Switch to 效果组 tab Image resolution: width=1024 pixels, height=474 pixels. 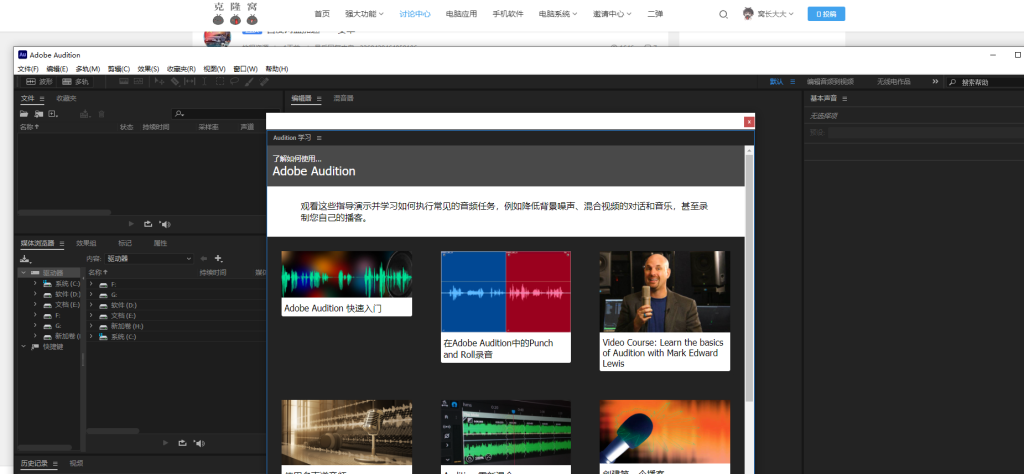pos(86,243)
